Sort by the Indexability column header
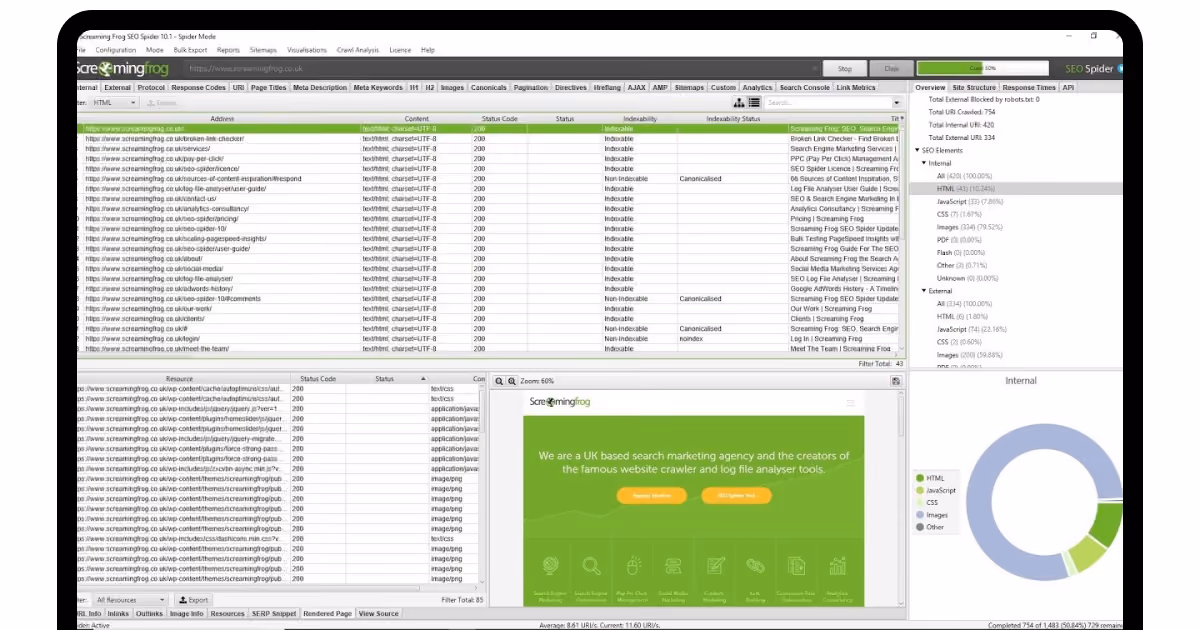 tap(639, 119)
